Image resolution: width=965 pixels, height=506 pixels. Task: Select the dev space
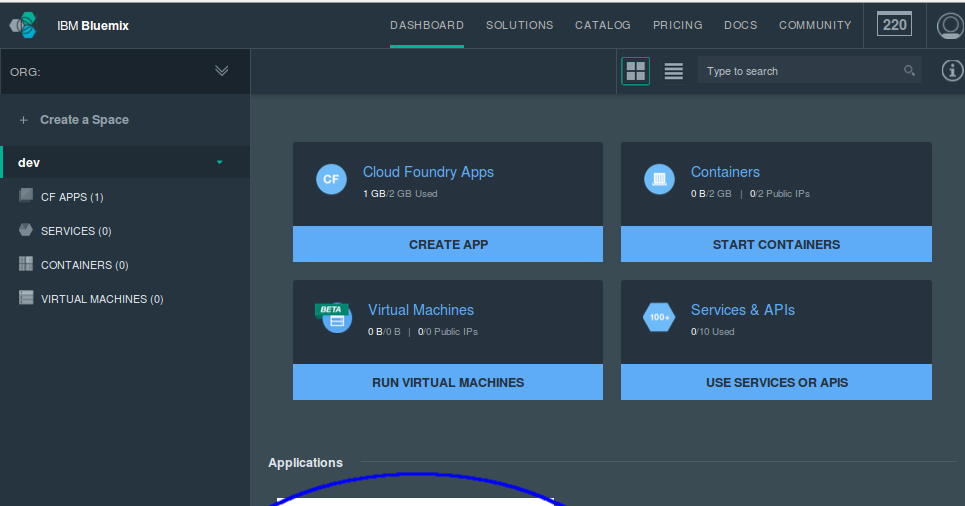click(126, 163)
